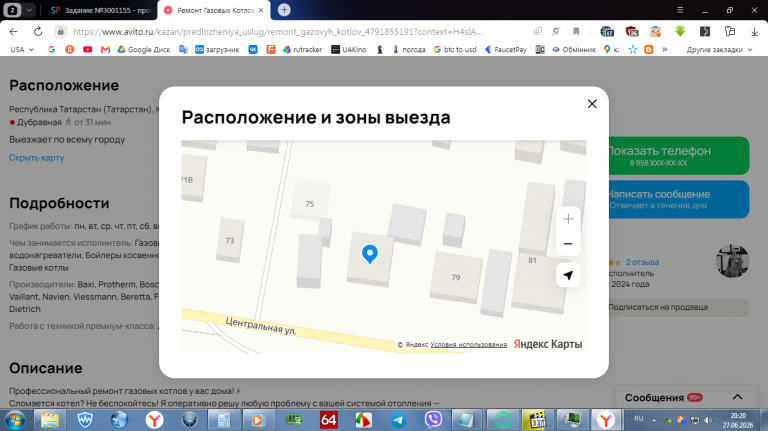Zoom in on the Yandex map
The height and width of the screenshot is (431, 768).
point(568,219)
